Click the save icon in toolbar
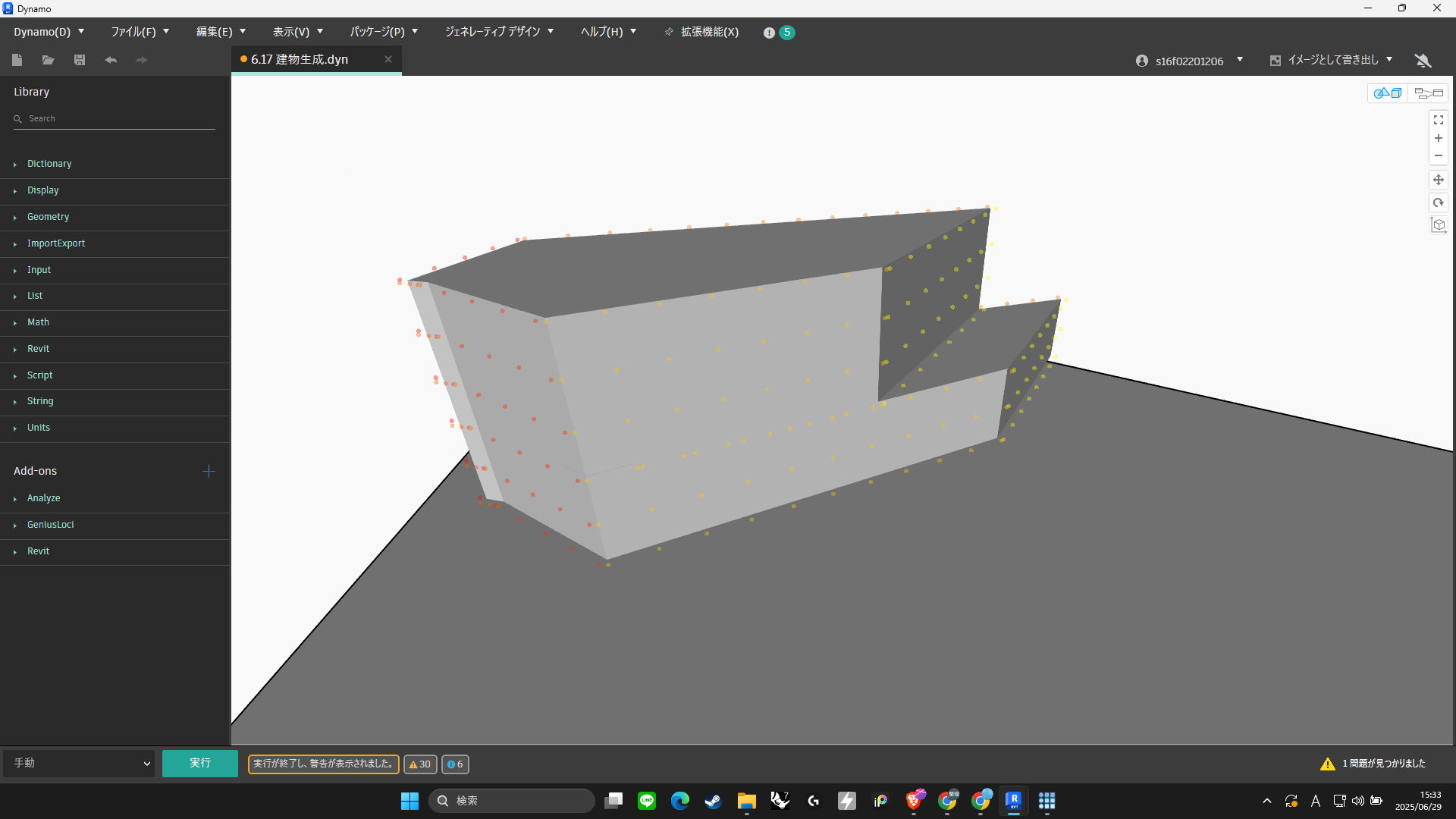 coord(80,60)
